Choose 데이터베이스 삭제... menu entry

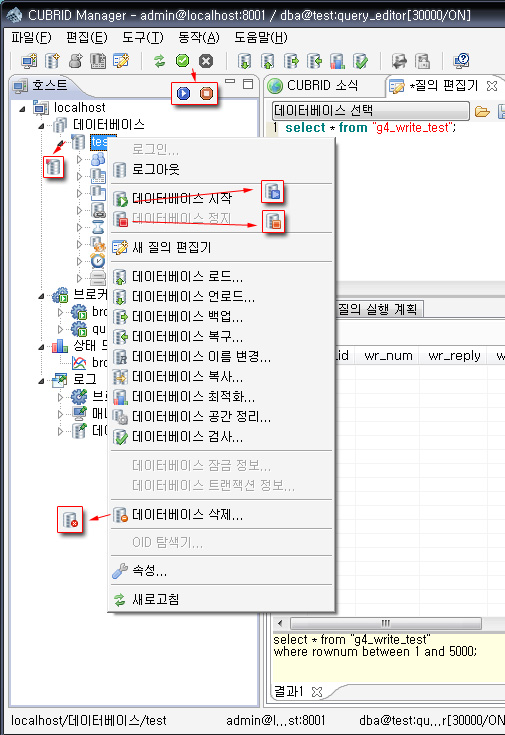click(221, 515)
